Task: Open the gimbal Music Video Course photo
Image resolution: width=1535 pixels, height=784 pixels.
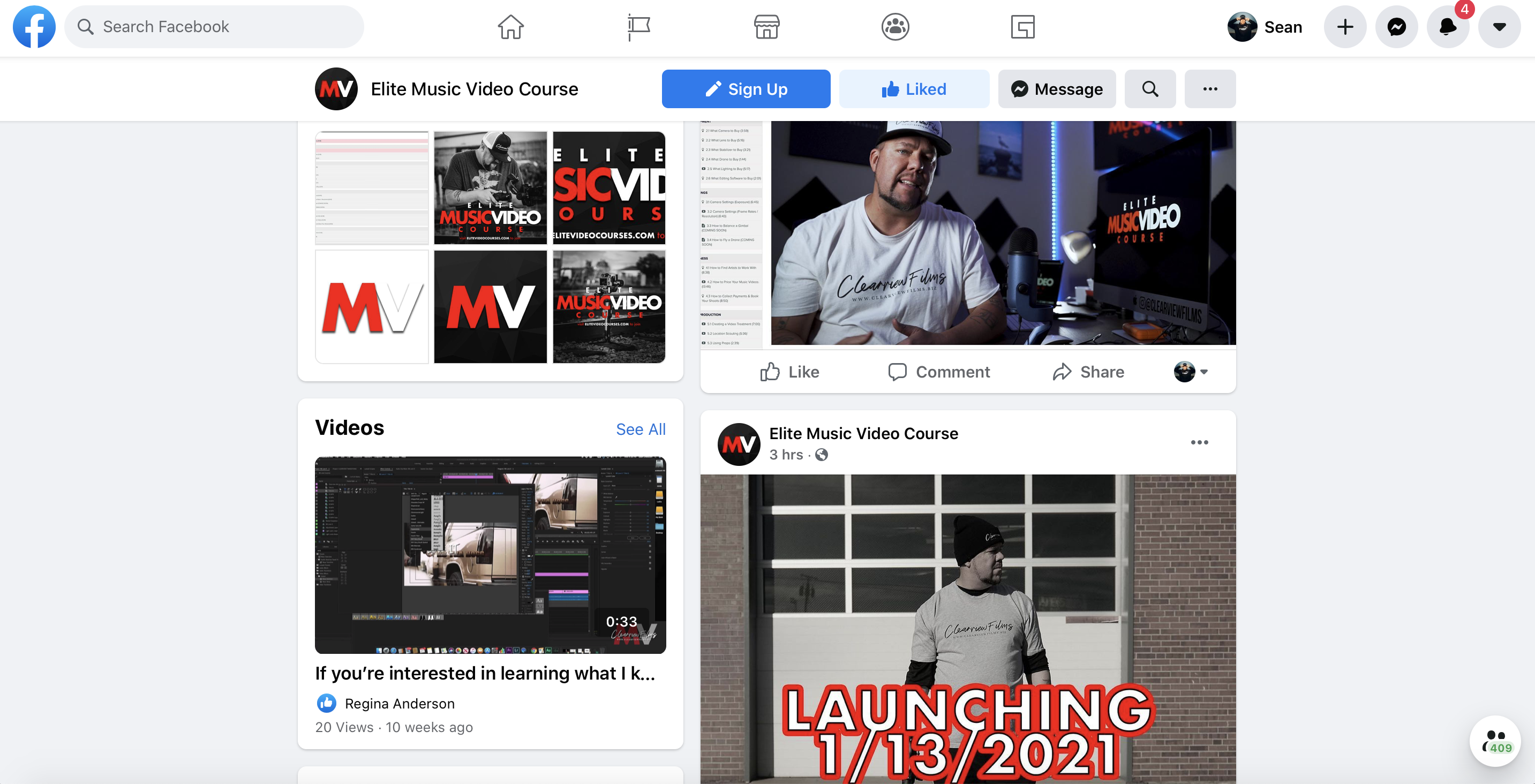Action: (609, 306)
